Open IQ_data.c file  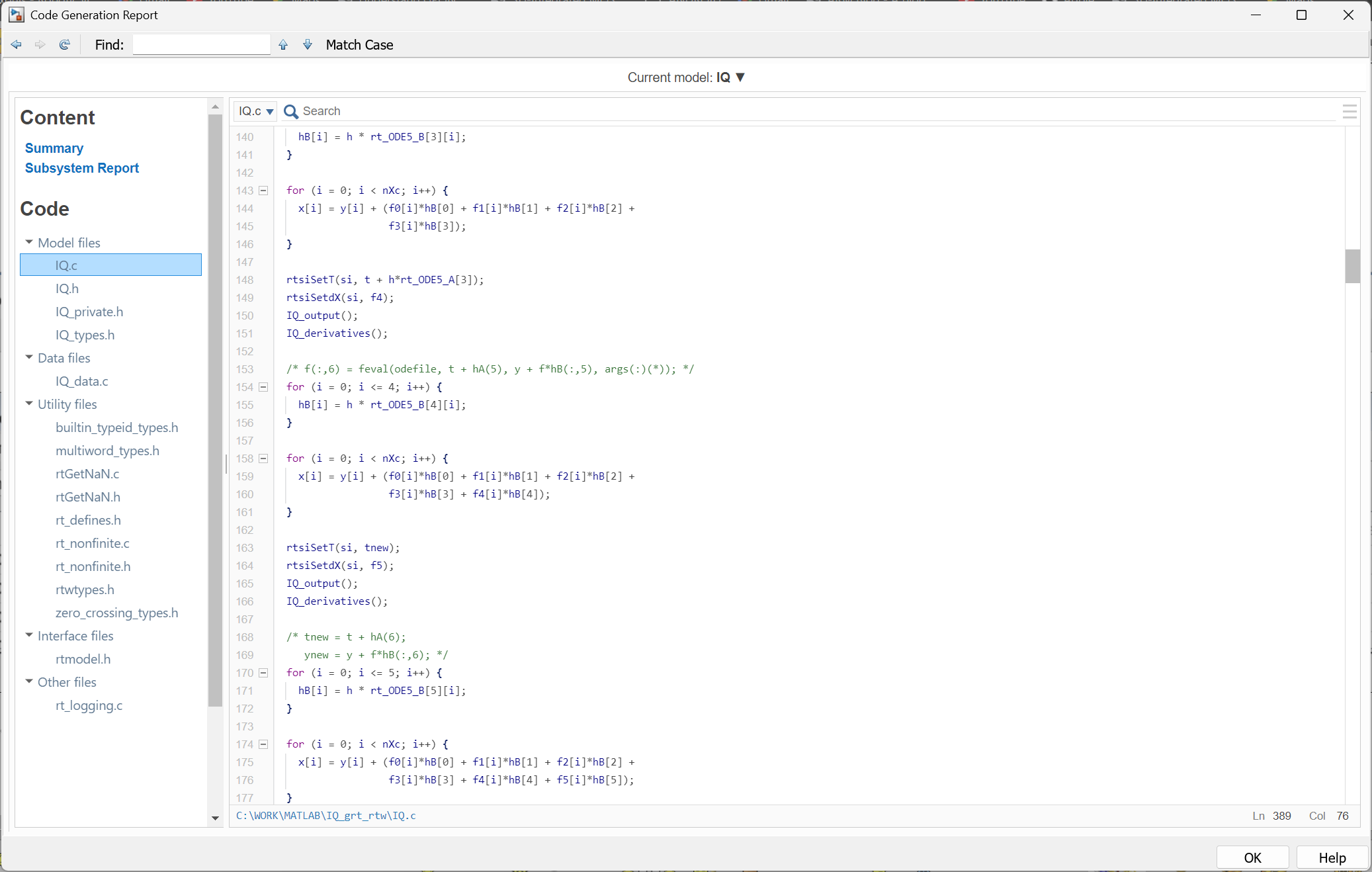tap(82, 381)
